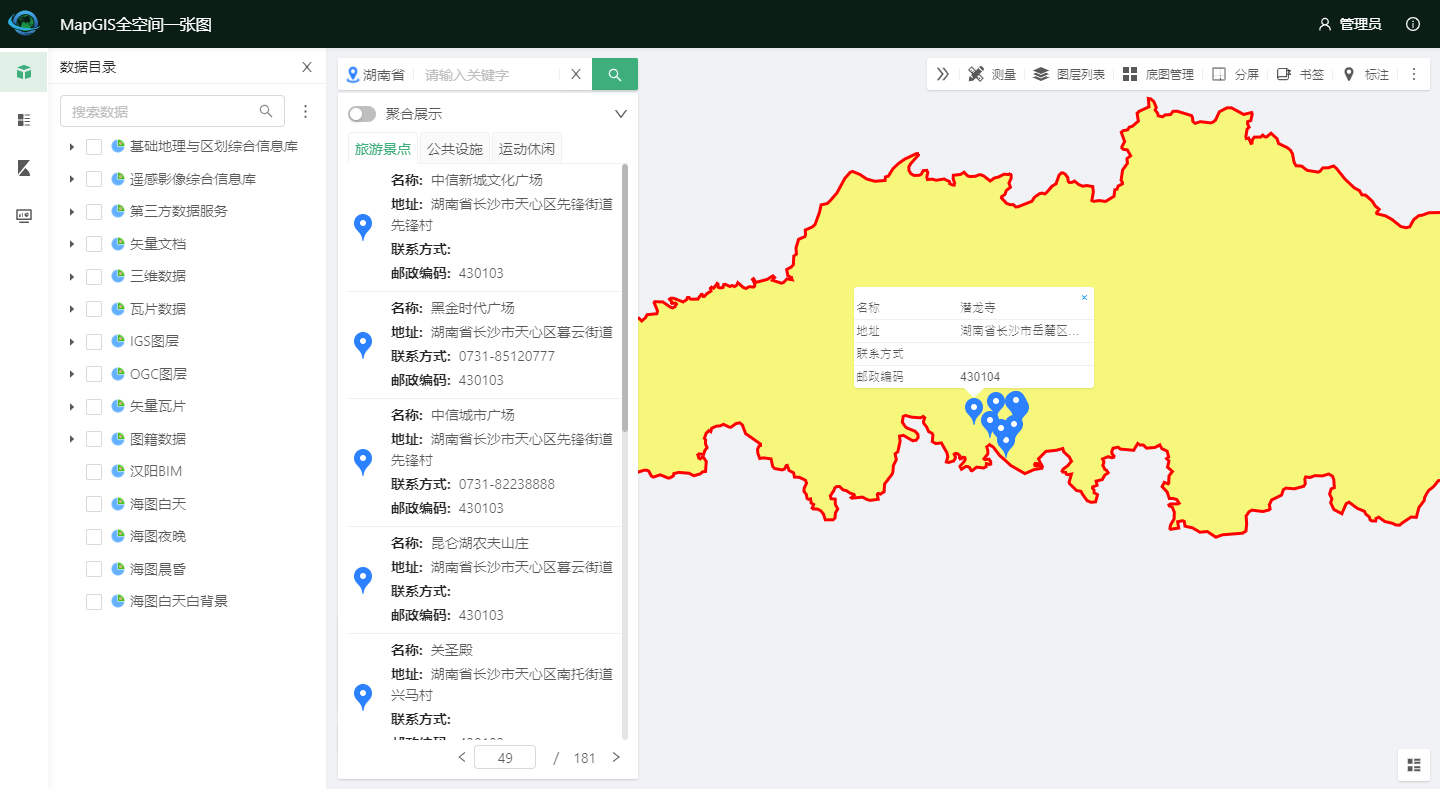Switch to the 运动休闲 tab
Screen dimensions: 1440x789
527,148
